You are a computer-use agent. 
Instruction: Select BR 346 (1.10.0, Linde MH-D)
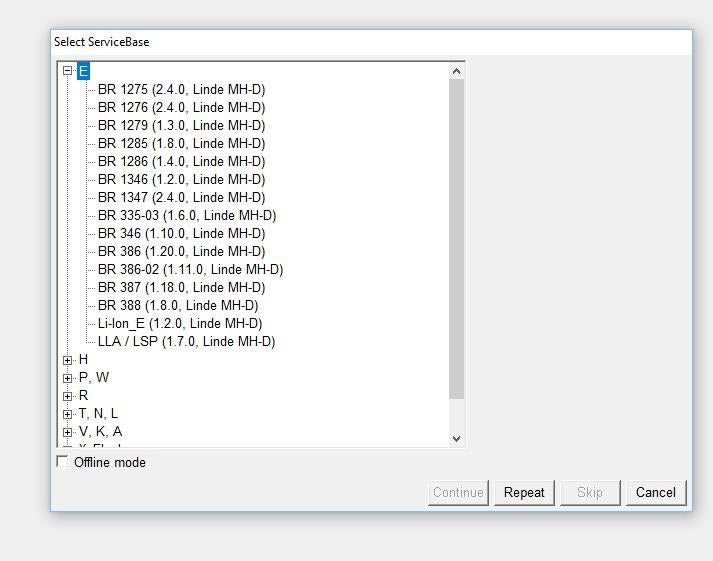click(x=181, y=233)
